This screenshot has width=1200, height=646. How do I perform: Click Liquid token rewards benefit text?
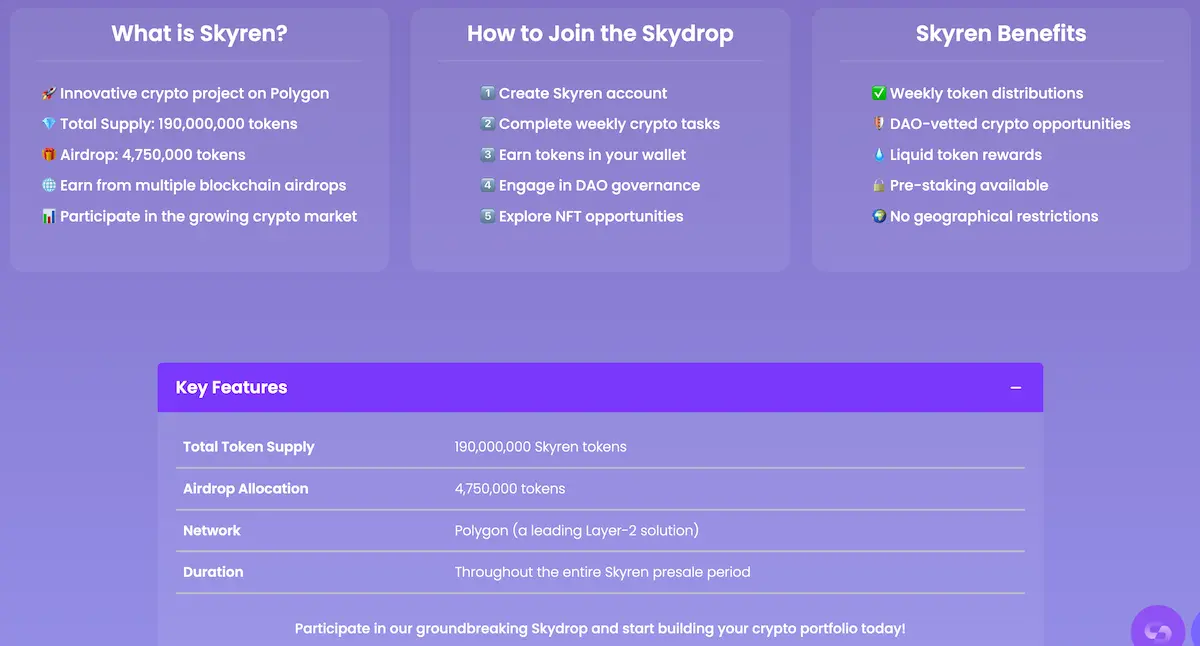point(966,155)
